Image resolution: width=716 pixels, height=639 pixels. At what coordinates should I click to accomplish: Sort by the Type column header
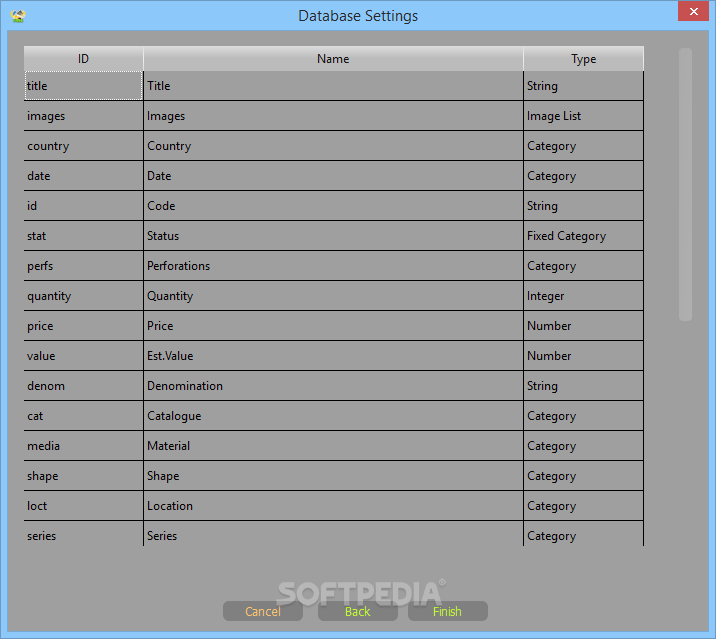[584, 58]
